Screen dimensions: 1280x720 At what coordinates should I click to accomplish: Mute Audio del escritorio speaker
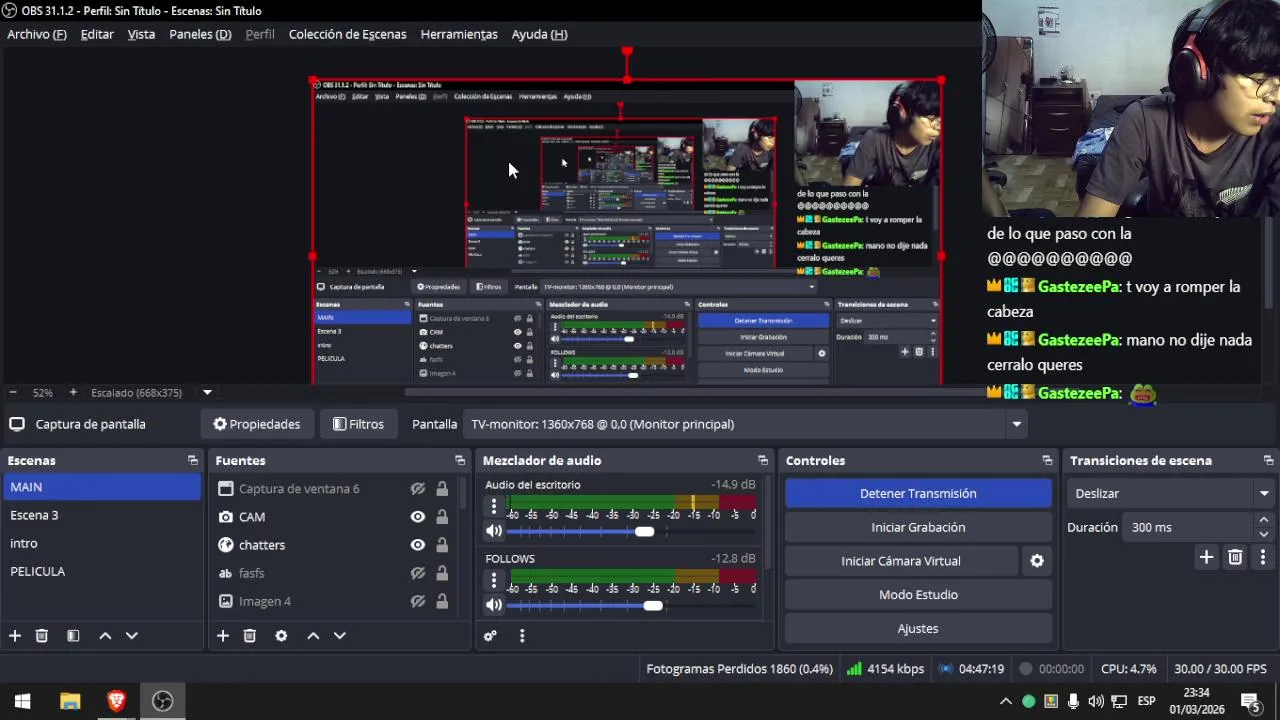pyautogui.click(x=494, y=532)
